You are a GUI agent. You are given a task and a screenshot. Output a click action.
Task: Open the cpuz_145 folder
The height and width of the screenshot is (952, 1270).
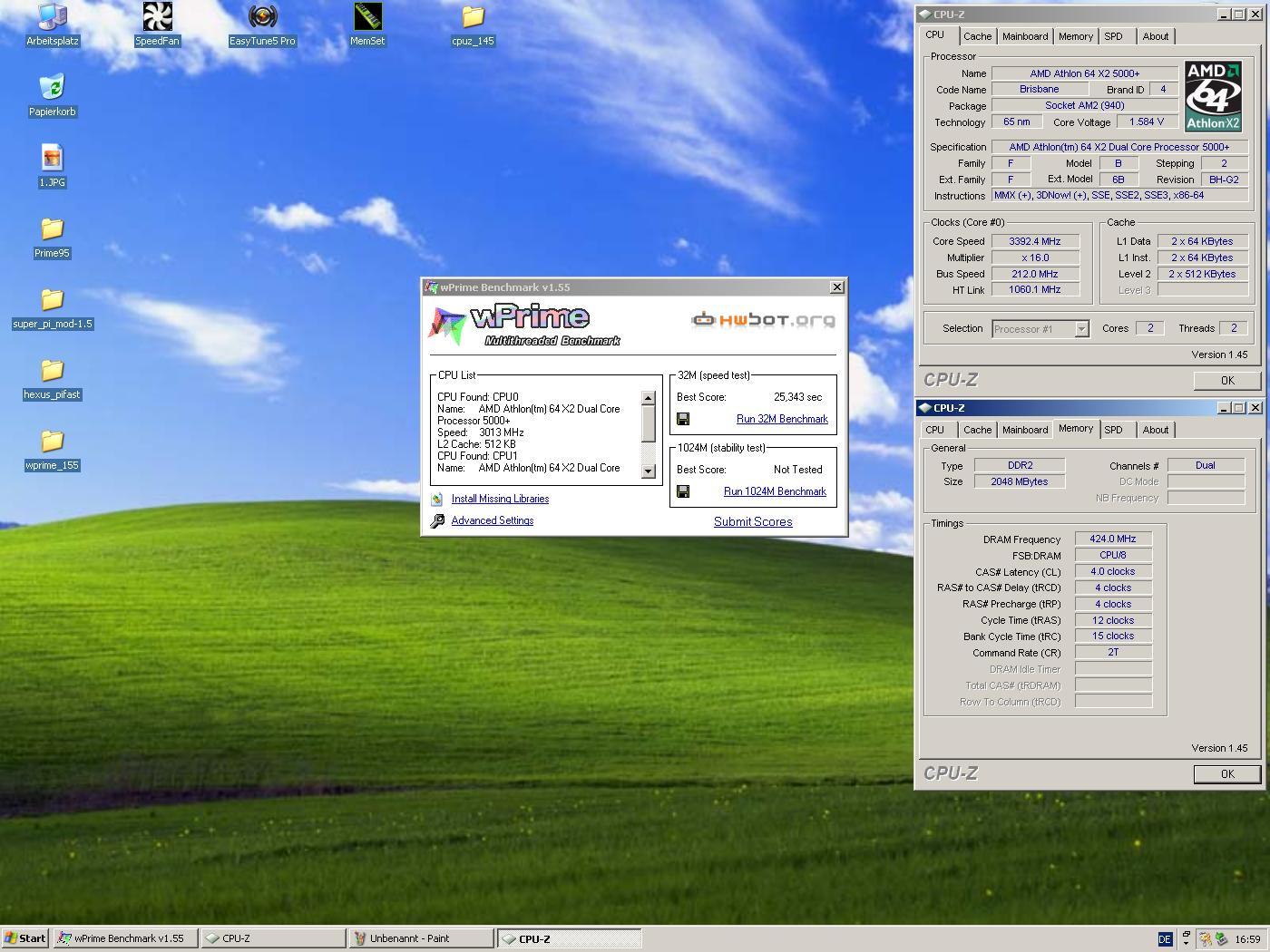473,24
